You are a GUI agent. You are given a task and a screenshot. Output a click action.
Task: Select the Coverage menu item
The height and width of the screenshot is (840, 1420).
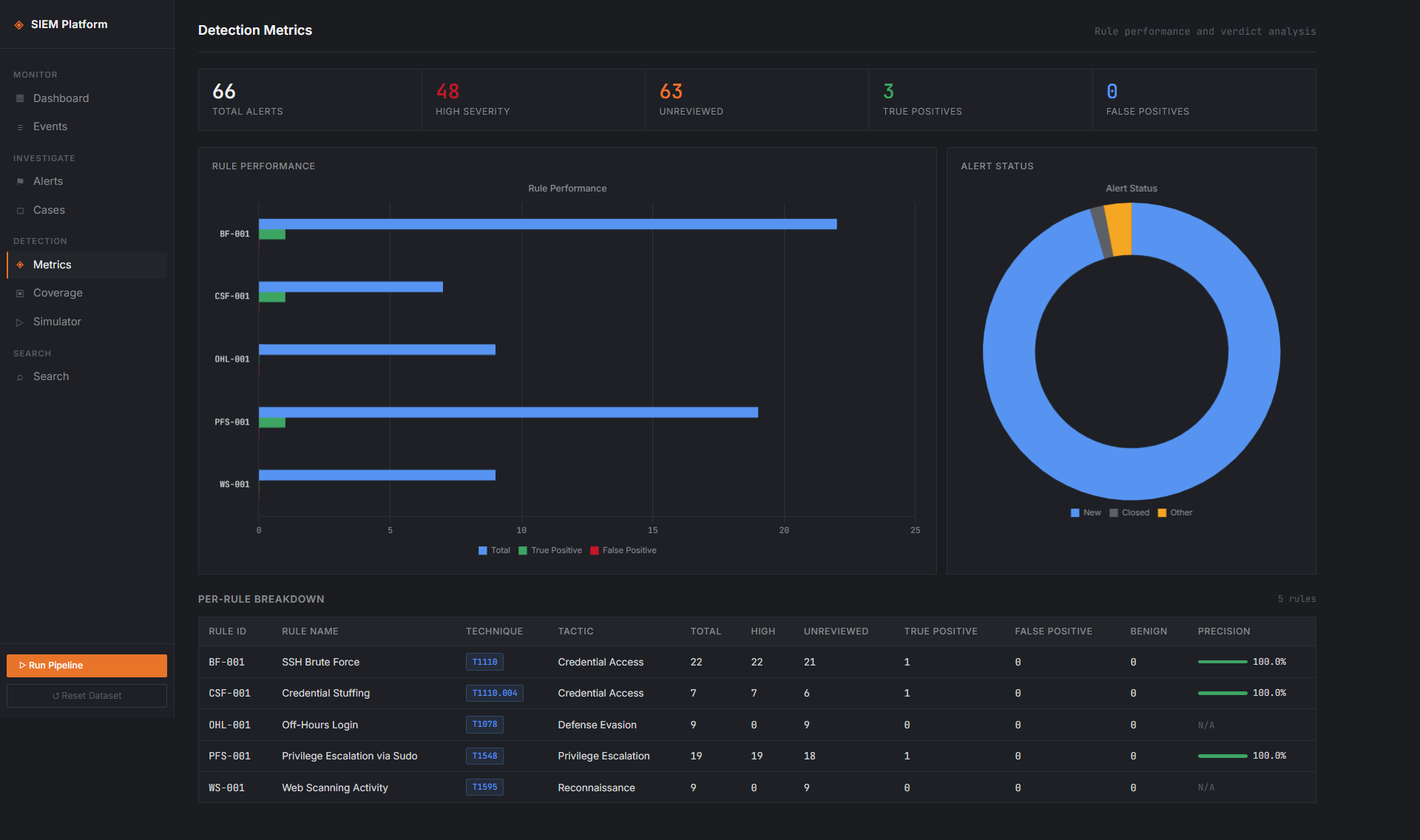87,293
